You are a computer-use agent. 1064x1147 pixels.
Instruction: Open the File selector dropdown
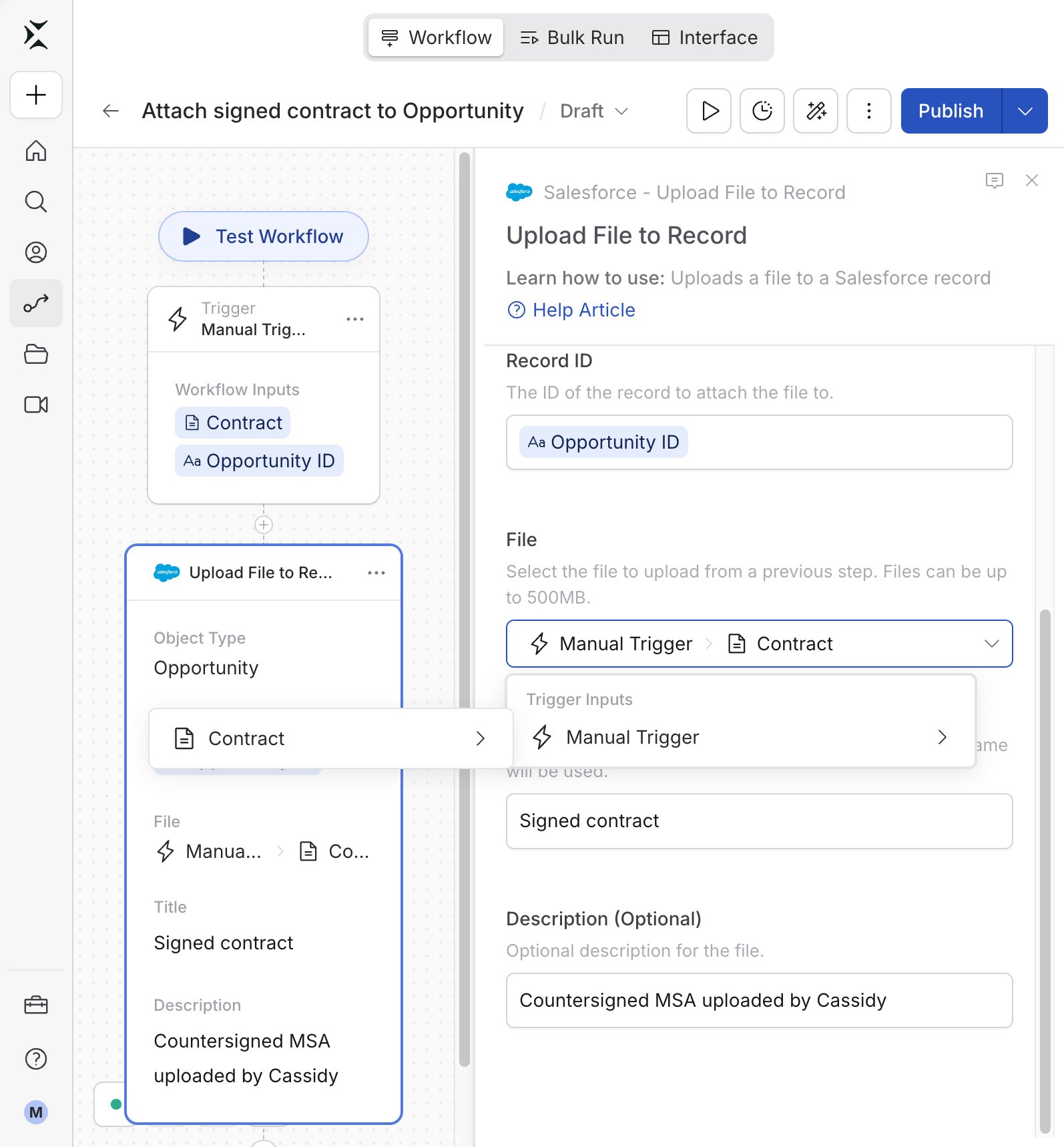(x=760, y=644)
